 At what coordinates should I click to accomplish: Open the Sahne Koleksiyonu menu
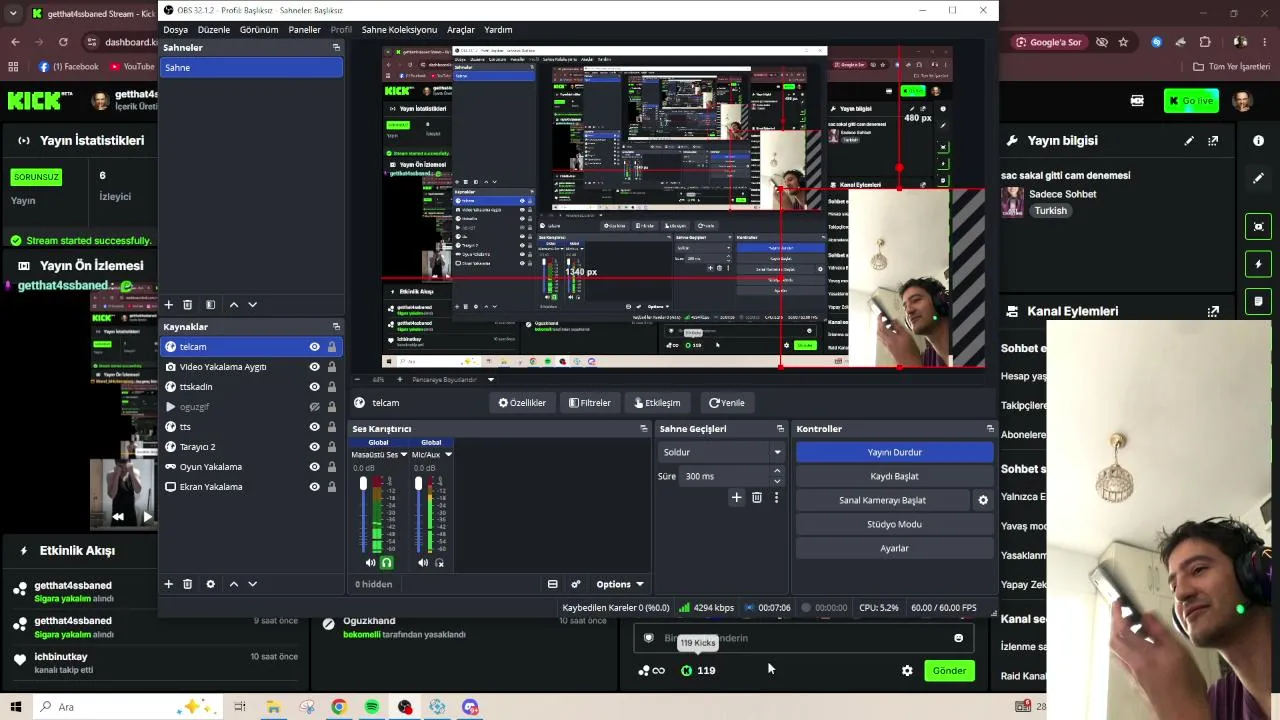point(399,30)
